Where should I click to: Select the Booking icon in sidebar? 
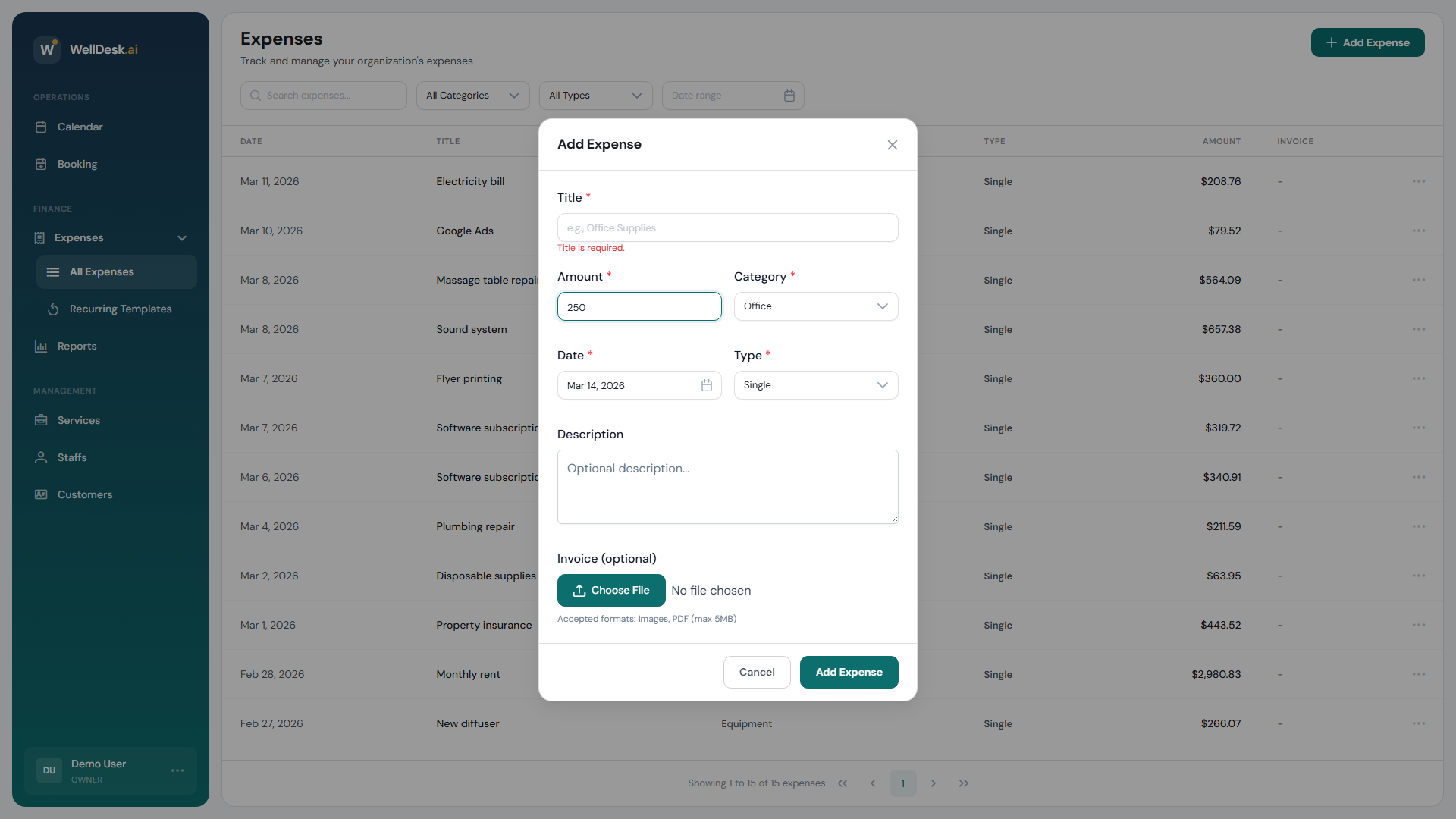[x=42, y=164]
